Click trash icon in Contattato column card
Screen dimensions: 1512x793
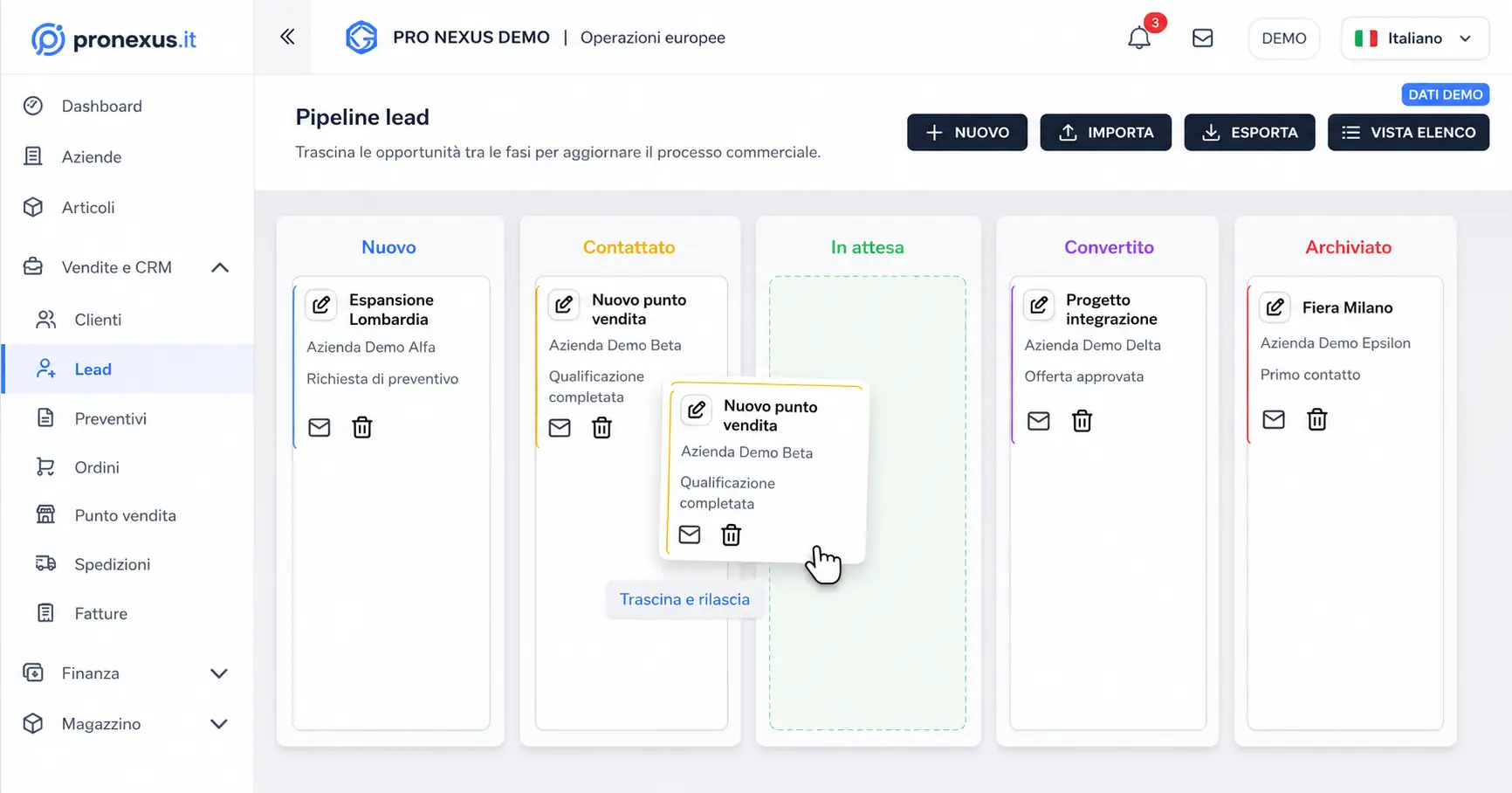pos(601,428)
